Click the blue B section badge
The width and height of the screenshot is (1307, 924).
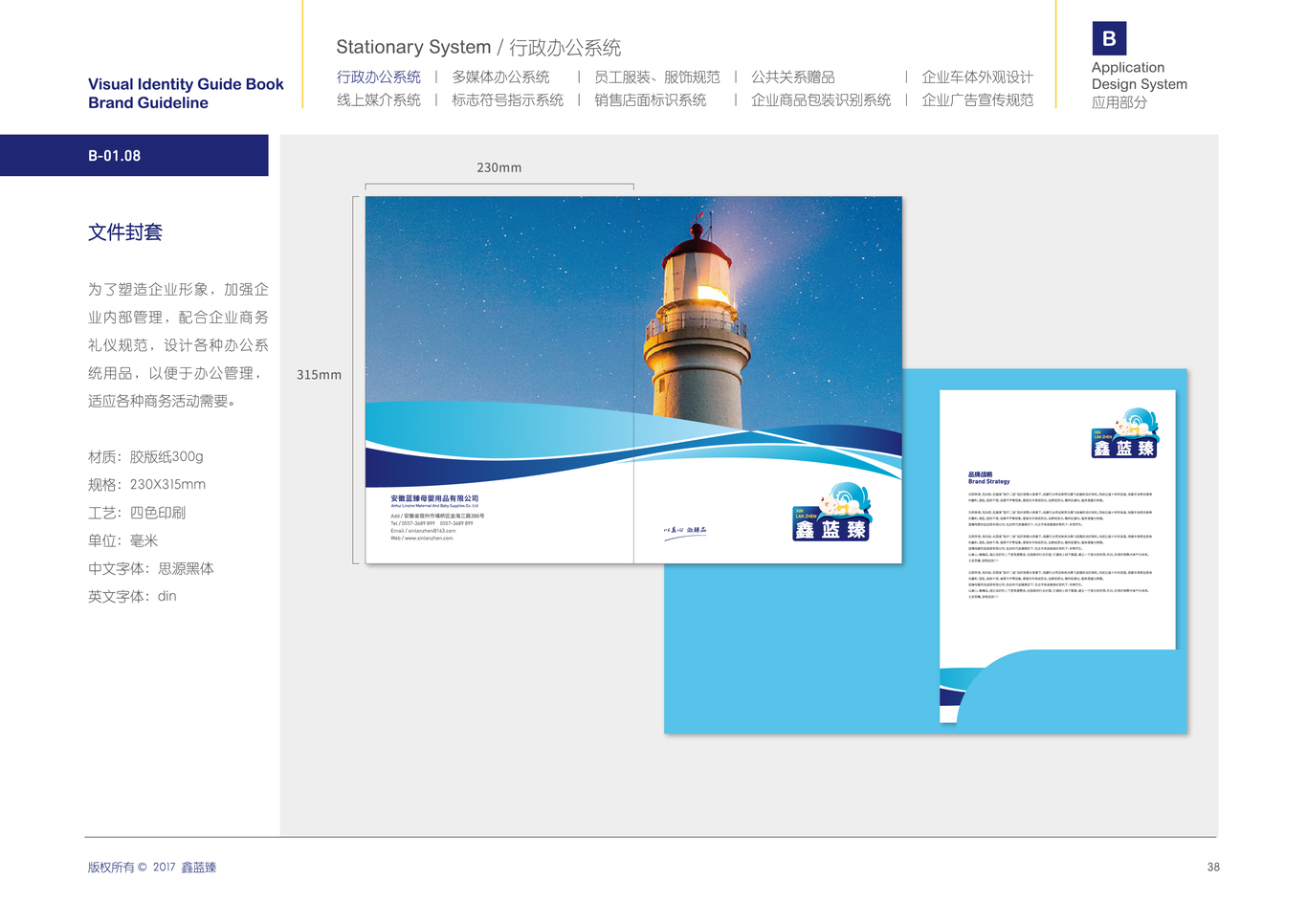coord(1109,38)
